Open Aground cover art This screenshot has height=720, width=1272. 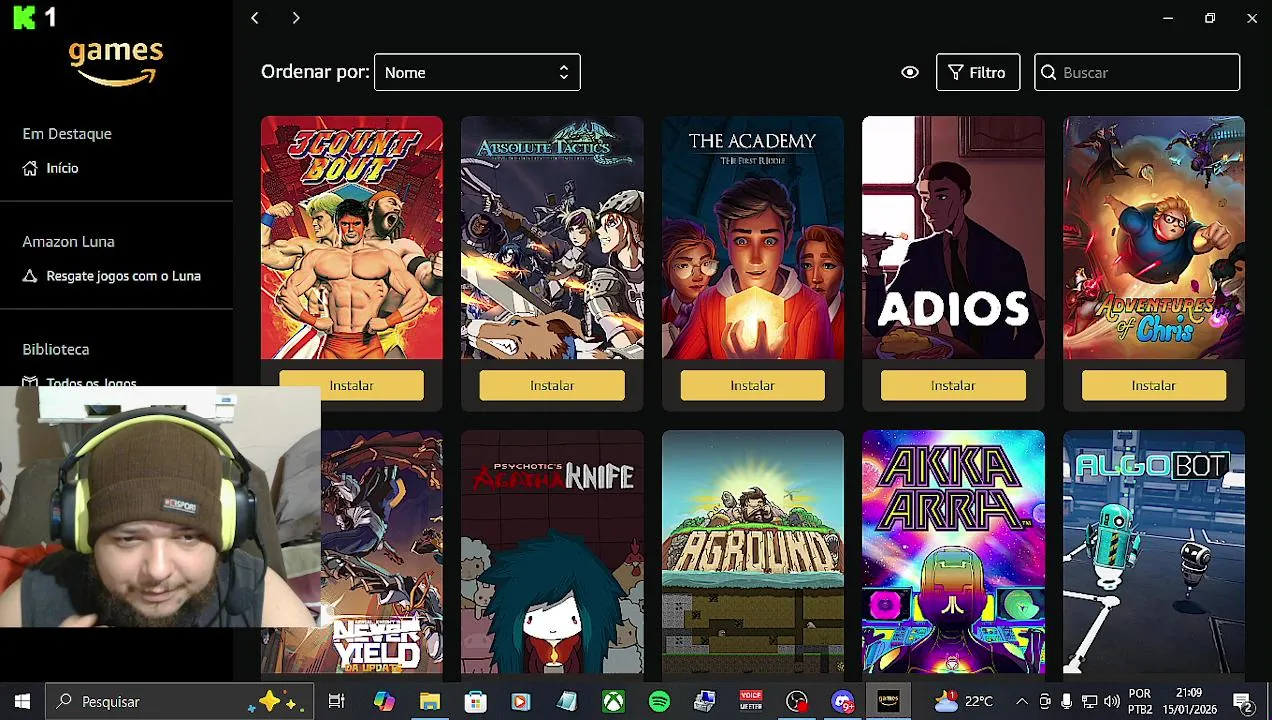752,552
